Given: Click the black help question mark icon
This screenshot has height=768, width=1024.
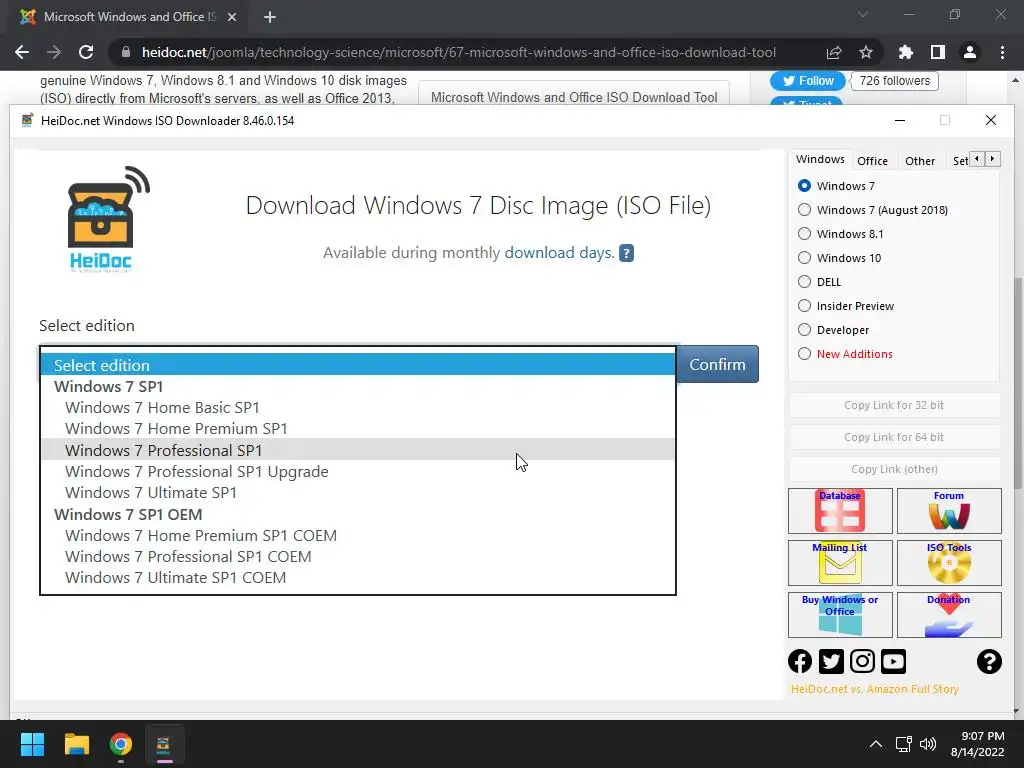Looking at the screenshot, I should tap(989, 662).
